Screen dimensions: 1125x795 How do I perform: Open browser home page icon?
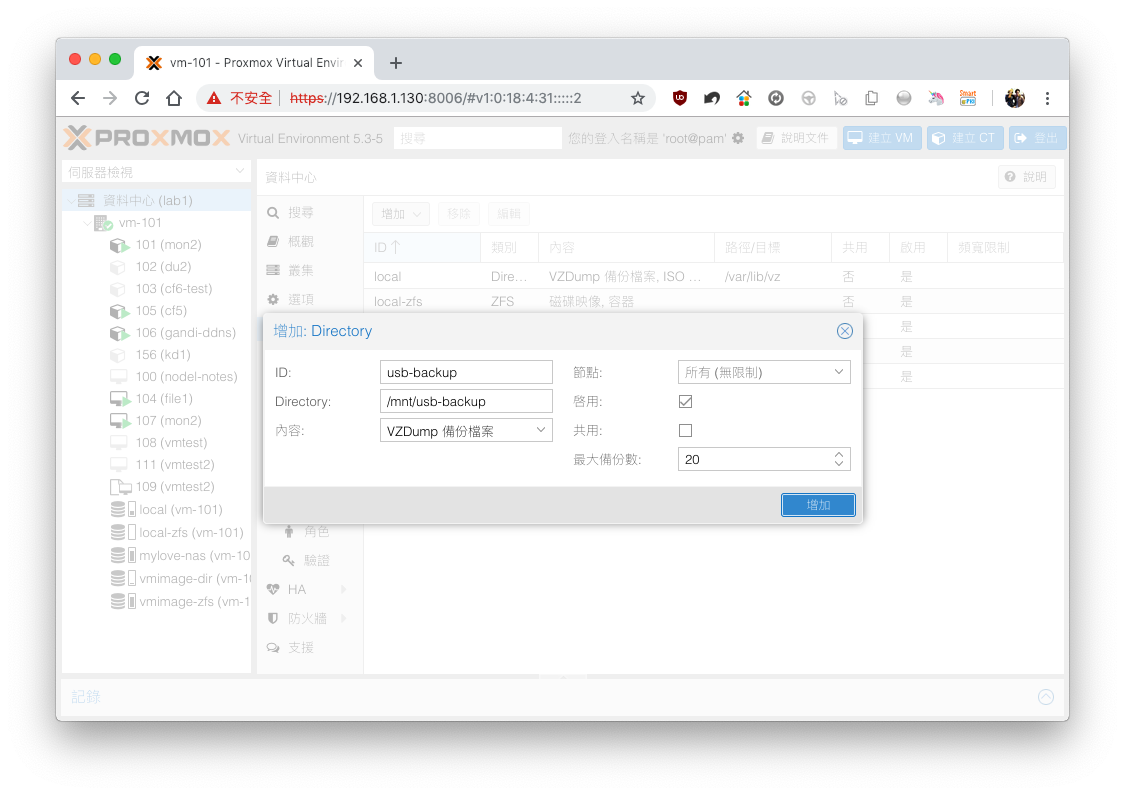pyautogui.click(x=174, y=98)
